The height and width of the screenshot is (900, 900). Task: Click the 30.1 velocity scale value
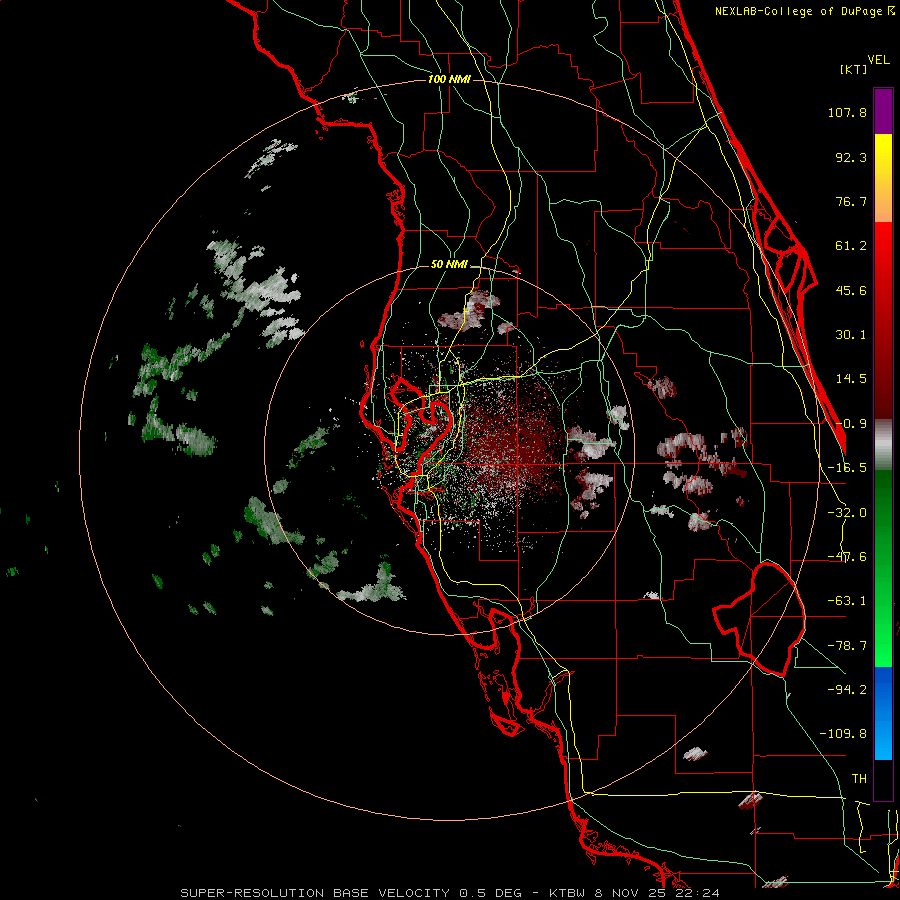[x=851, y=335]
